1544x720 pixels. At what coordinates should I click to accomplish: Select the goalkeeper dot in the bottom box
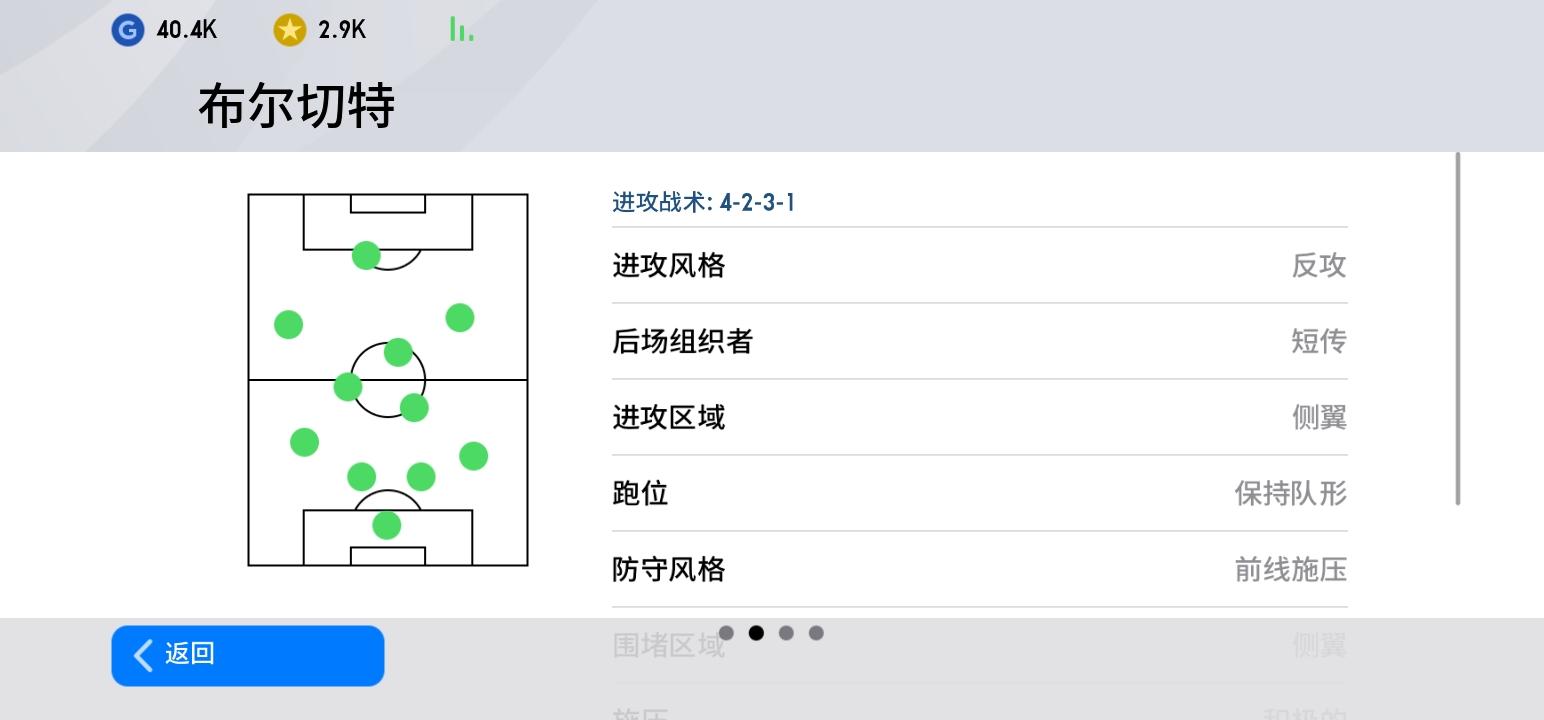387,525
